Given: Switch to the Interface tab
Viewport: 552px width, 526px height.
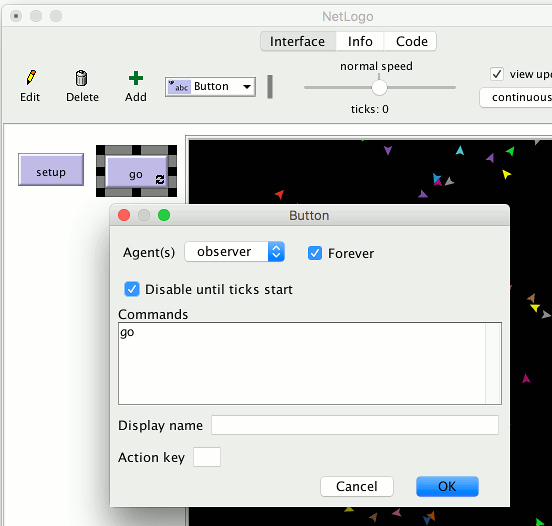Looking at the screenshot, I should pos(297,42).
